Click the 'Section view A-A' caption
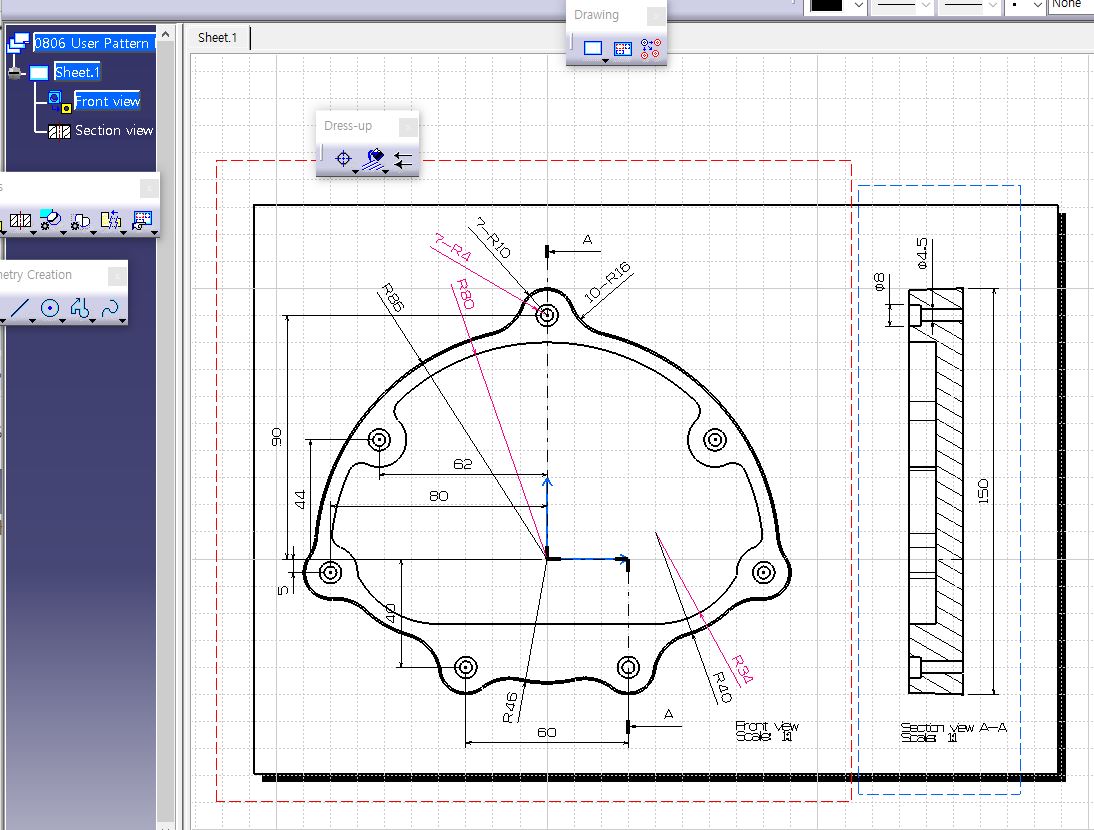The width and height of the screenshot is (1094, 830). coord(953,732)
